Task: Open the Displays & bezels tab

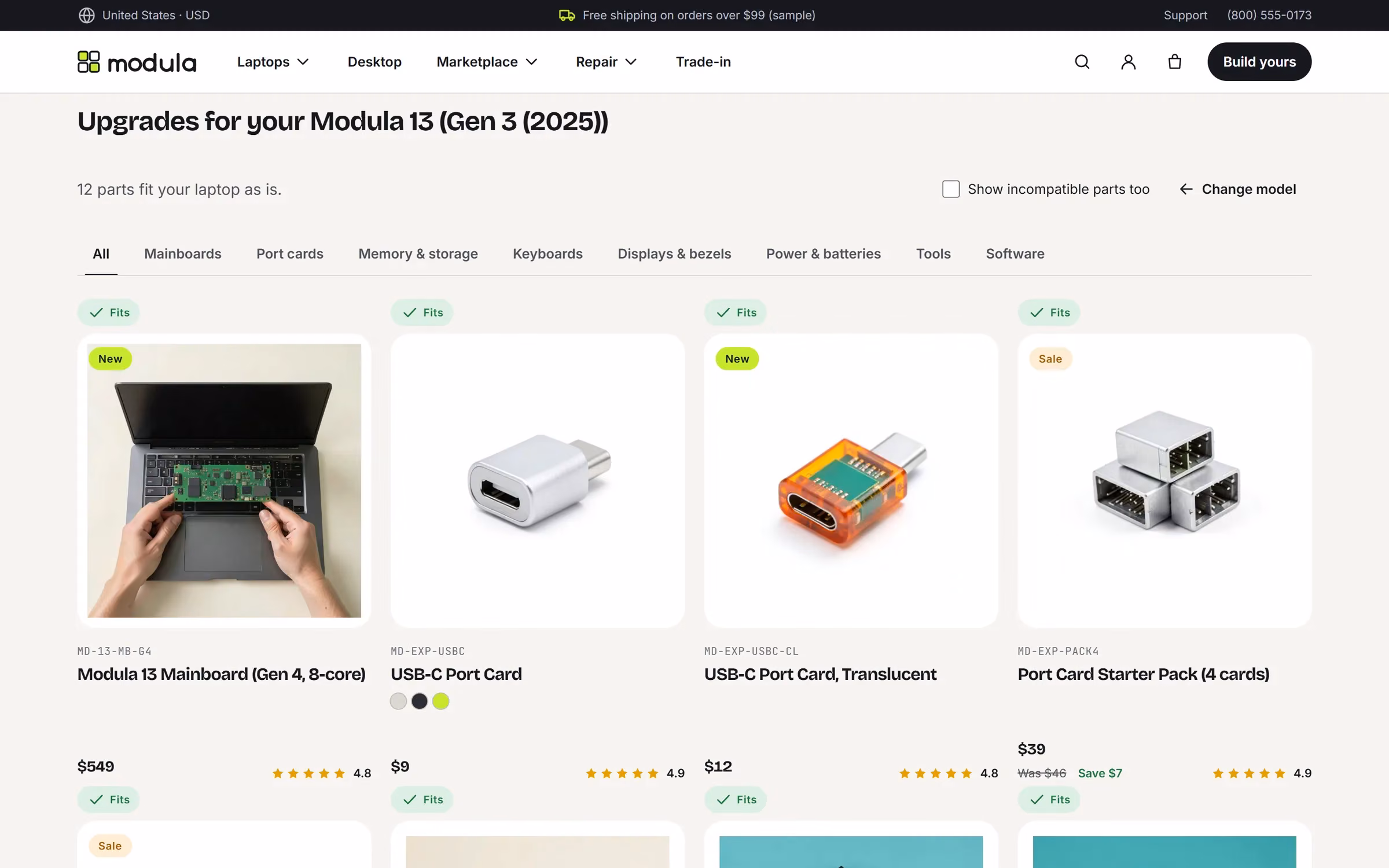Action: click(x=674, y=253)
